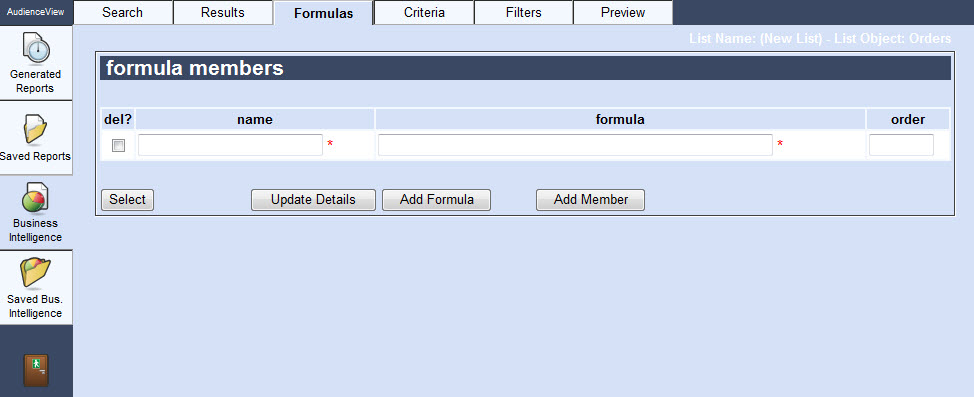Click the AudienceView logo label
Viewport: 974px width, 397px height.
[35, 12]
